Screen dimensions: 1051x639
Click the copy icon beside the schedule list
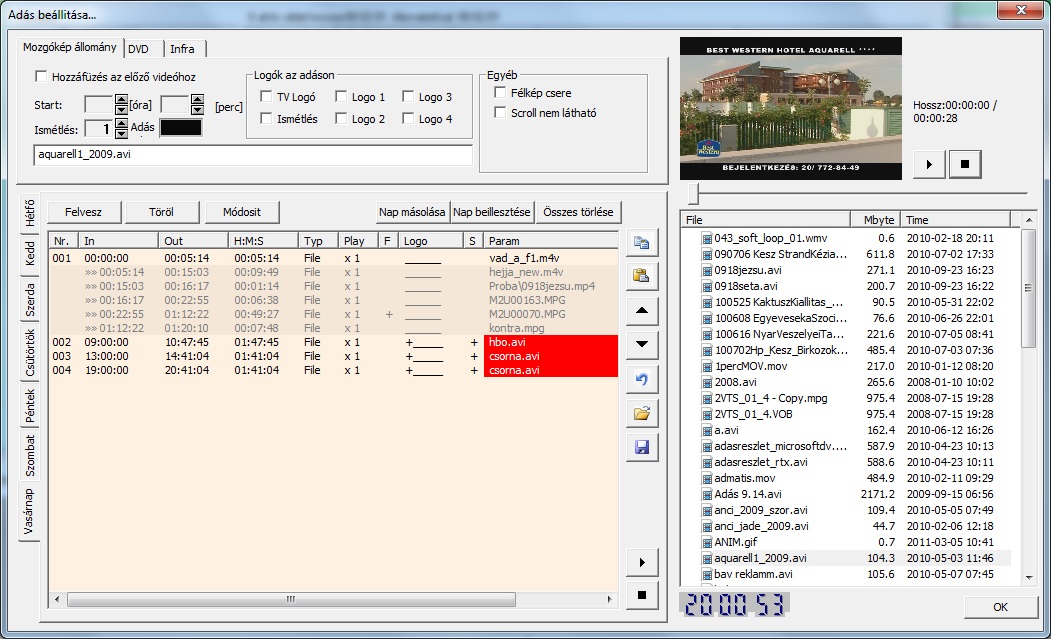click(641, 242)
